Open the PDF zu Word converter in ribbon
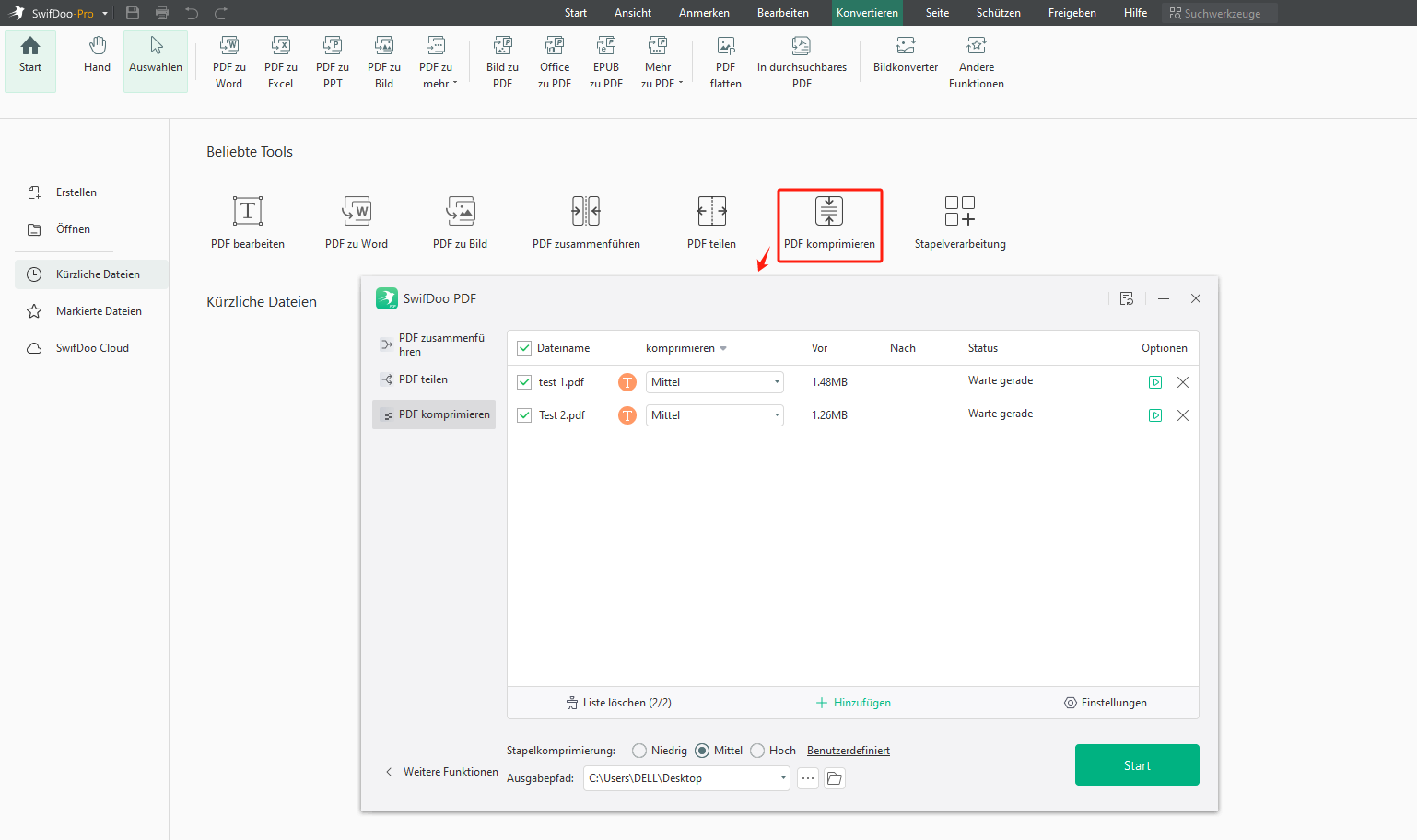1417x840 pixels. click(228, 63)
